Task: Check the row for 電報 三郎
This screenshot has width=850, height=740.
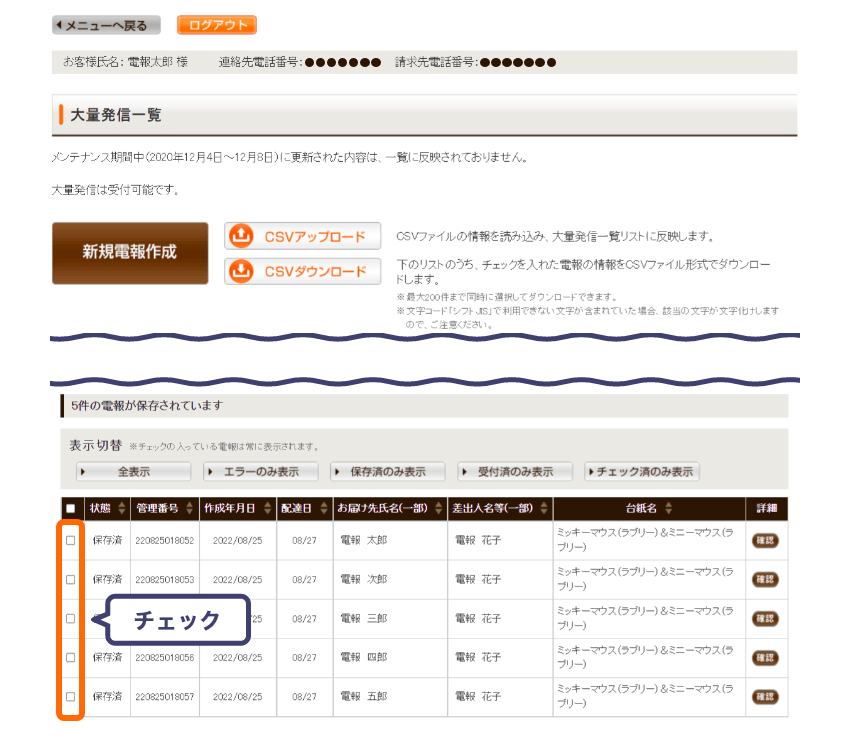Action: (70, 619)
